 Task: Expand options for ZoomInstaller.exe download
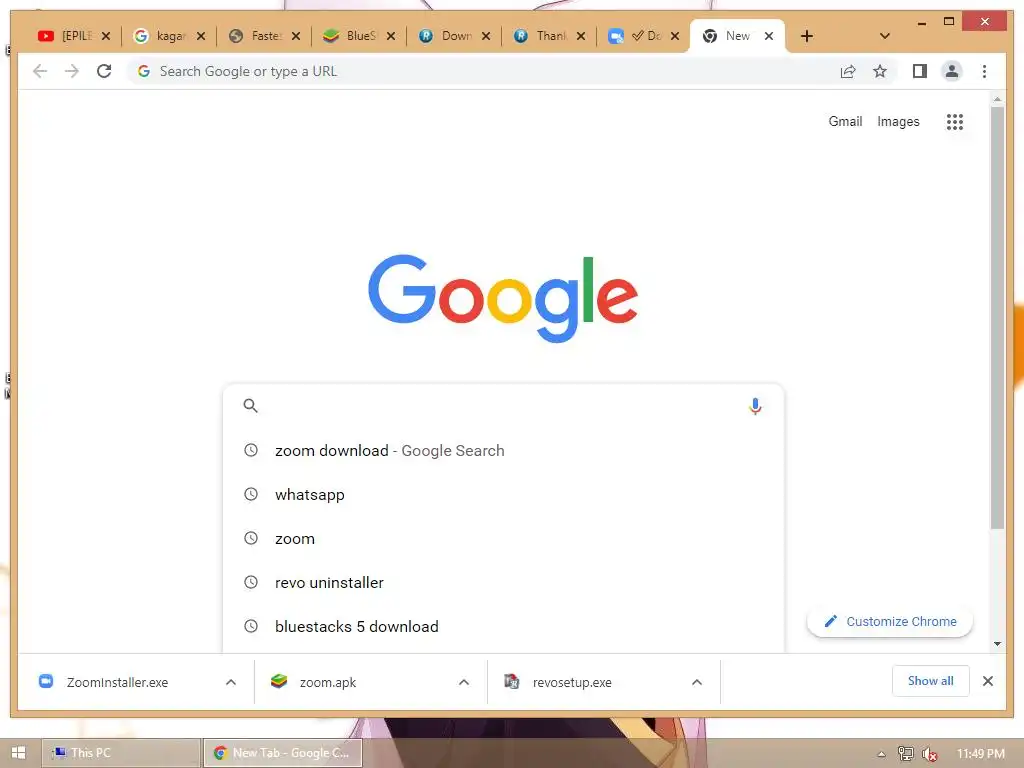(231, 682)
